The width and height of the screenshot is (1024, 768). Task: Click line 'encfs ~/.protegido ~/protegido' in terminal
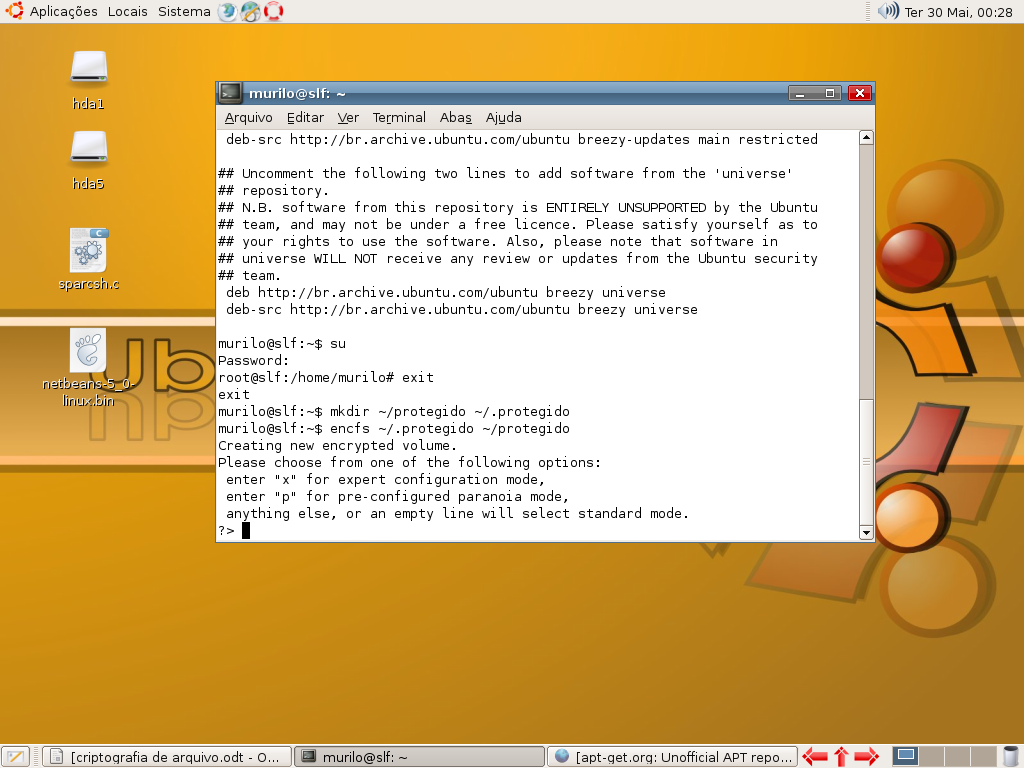(x=394, y=428)
